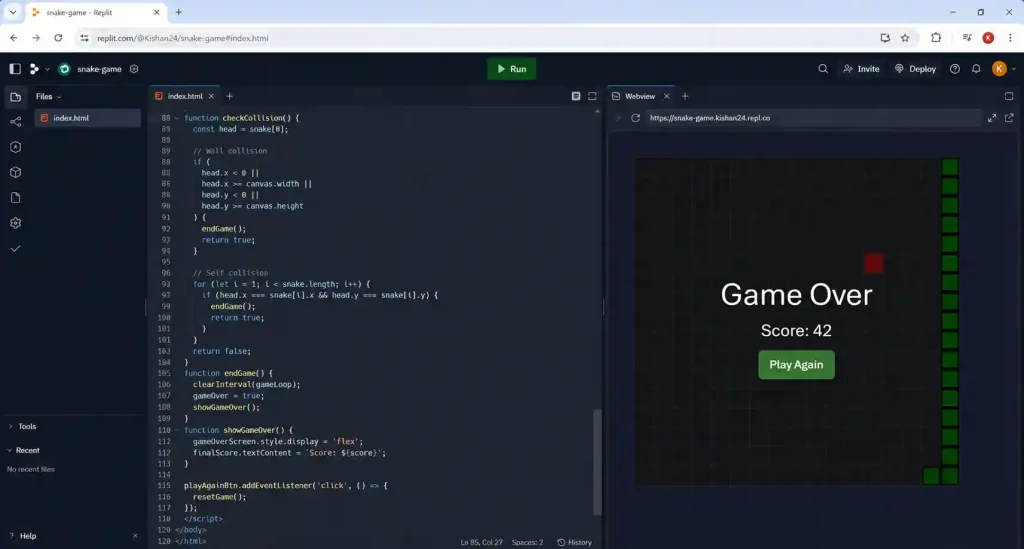The height and width of the screenshot is (549, 1024).
Task: Click the Spaces: 2 indentation setting
Action: pos(527,542)
